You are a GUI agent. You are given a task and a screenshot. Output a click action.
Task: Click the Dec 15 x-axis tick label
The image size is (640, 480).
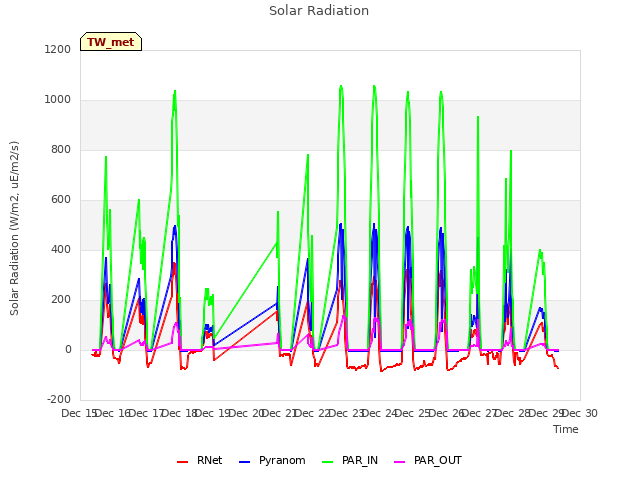pos(79,413)
